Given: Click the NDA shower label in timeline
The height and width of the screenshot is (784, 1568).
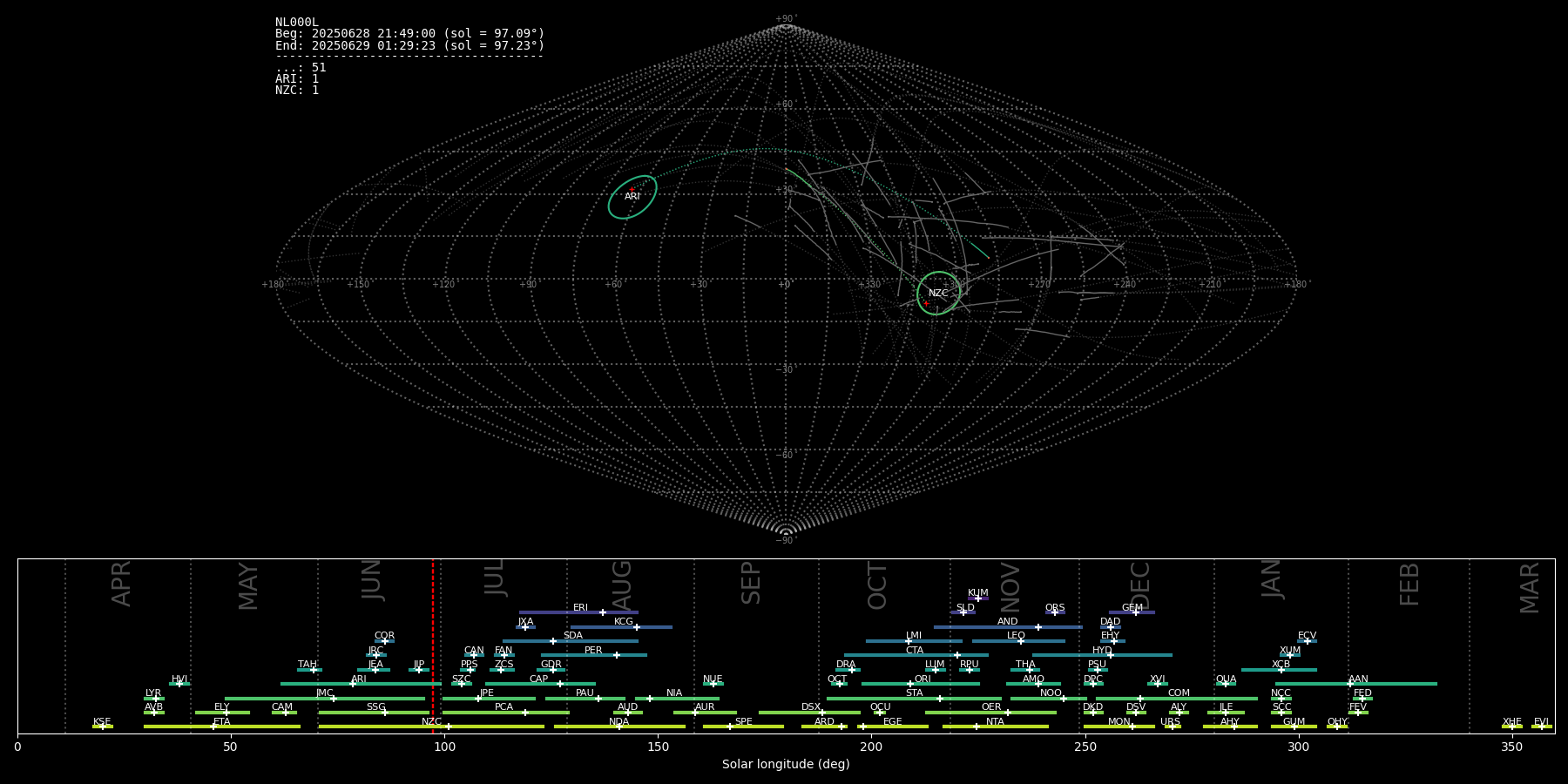Looking at the screenshot, I should 619,722.
